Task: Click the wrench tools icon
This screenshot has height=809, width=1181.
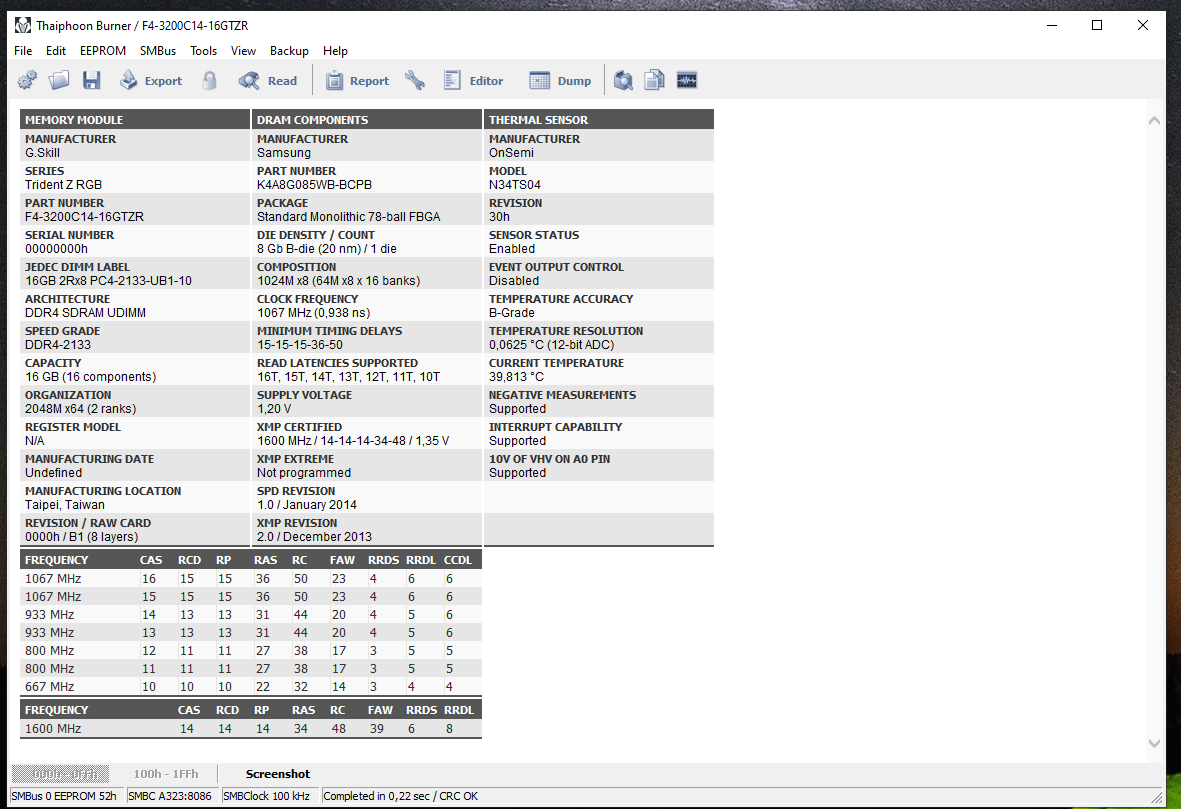Action: [x=415, y=81]
